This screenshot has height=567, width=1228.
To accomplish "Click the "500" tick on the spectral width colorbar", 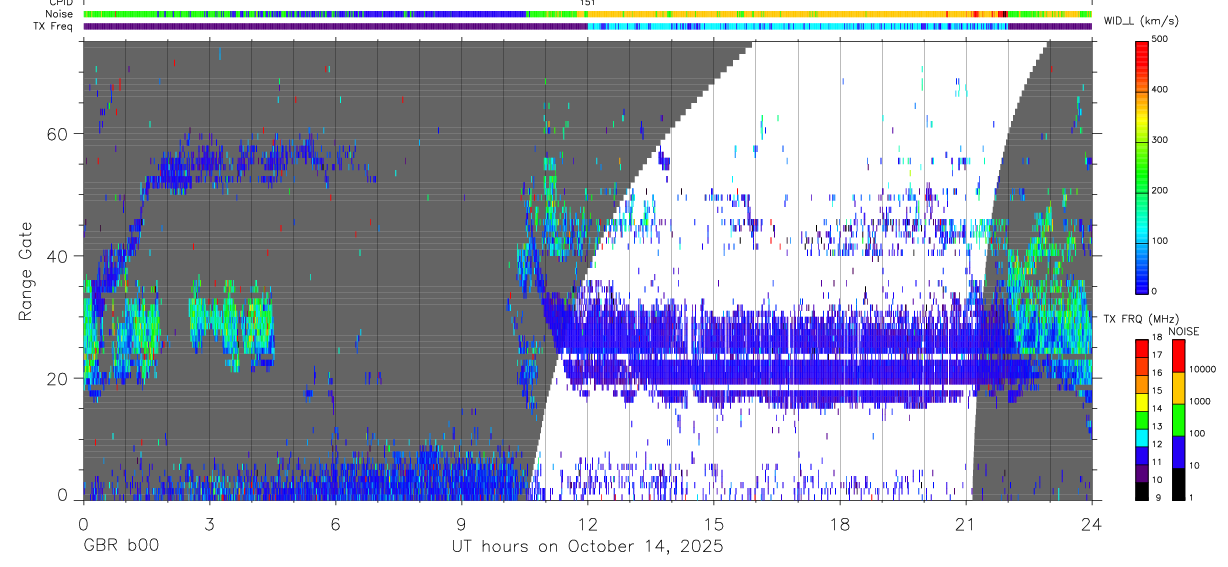I will [1162, 39].
